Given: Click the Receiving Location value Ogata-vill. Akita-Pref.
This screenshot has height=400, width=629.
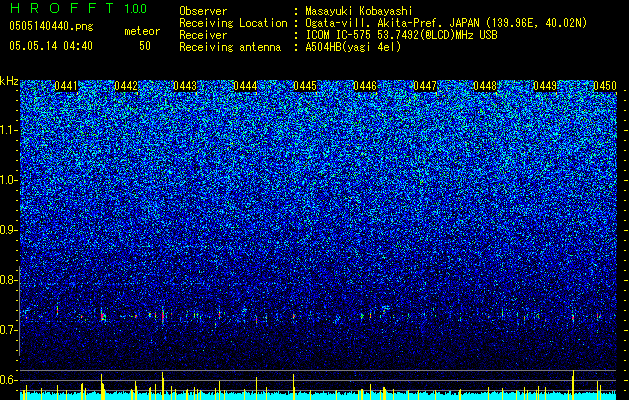Looking at the screenshot, I should click(375, 23).
